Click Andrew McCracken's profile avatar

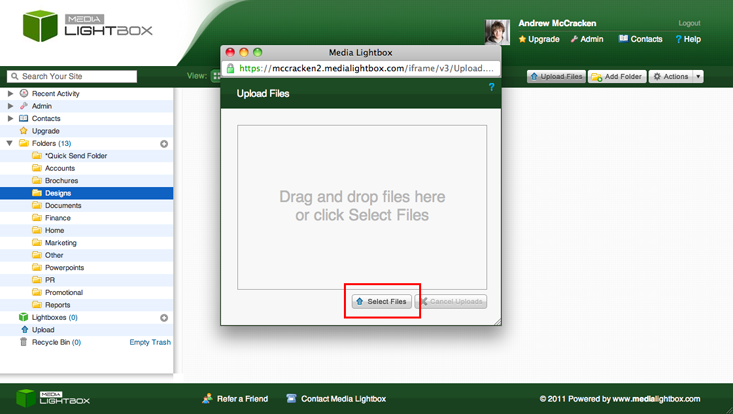[x=497, y=32]
